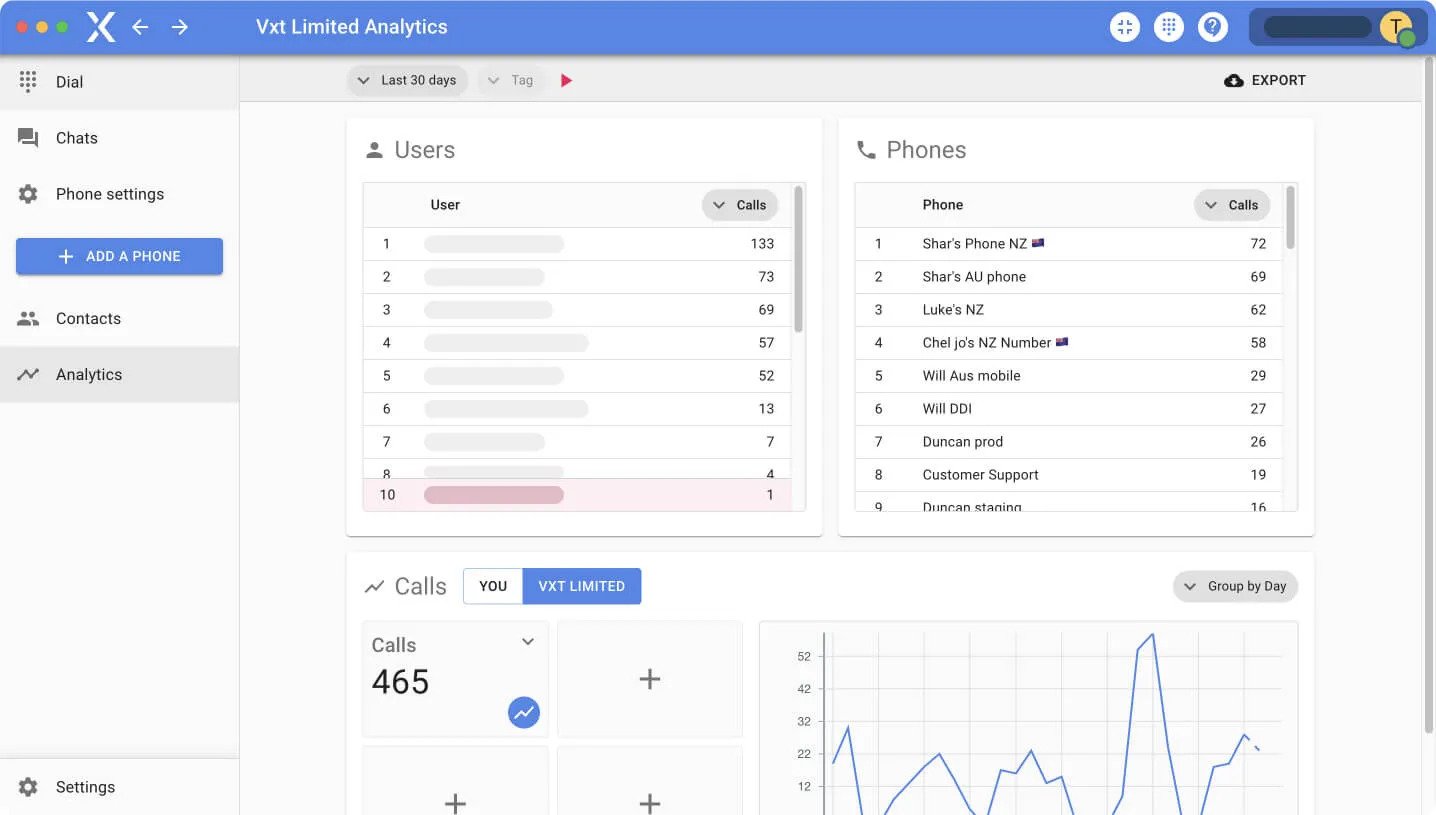Screen dimensions: 1436x815
Task: Open Settings at sidebar bottom
Action: click(119, 787)
